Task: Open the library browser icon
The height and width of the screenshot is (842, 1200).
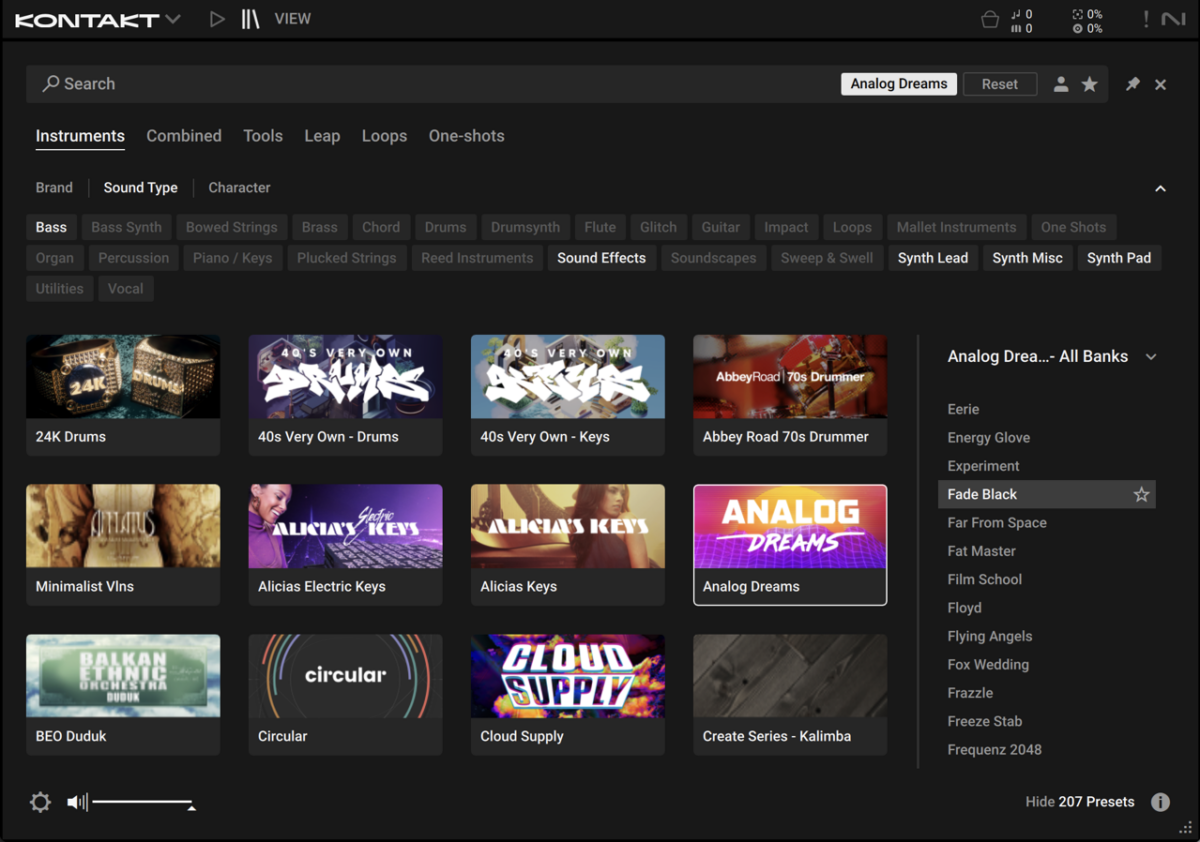Action: pos(250,19)
